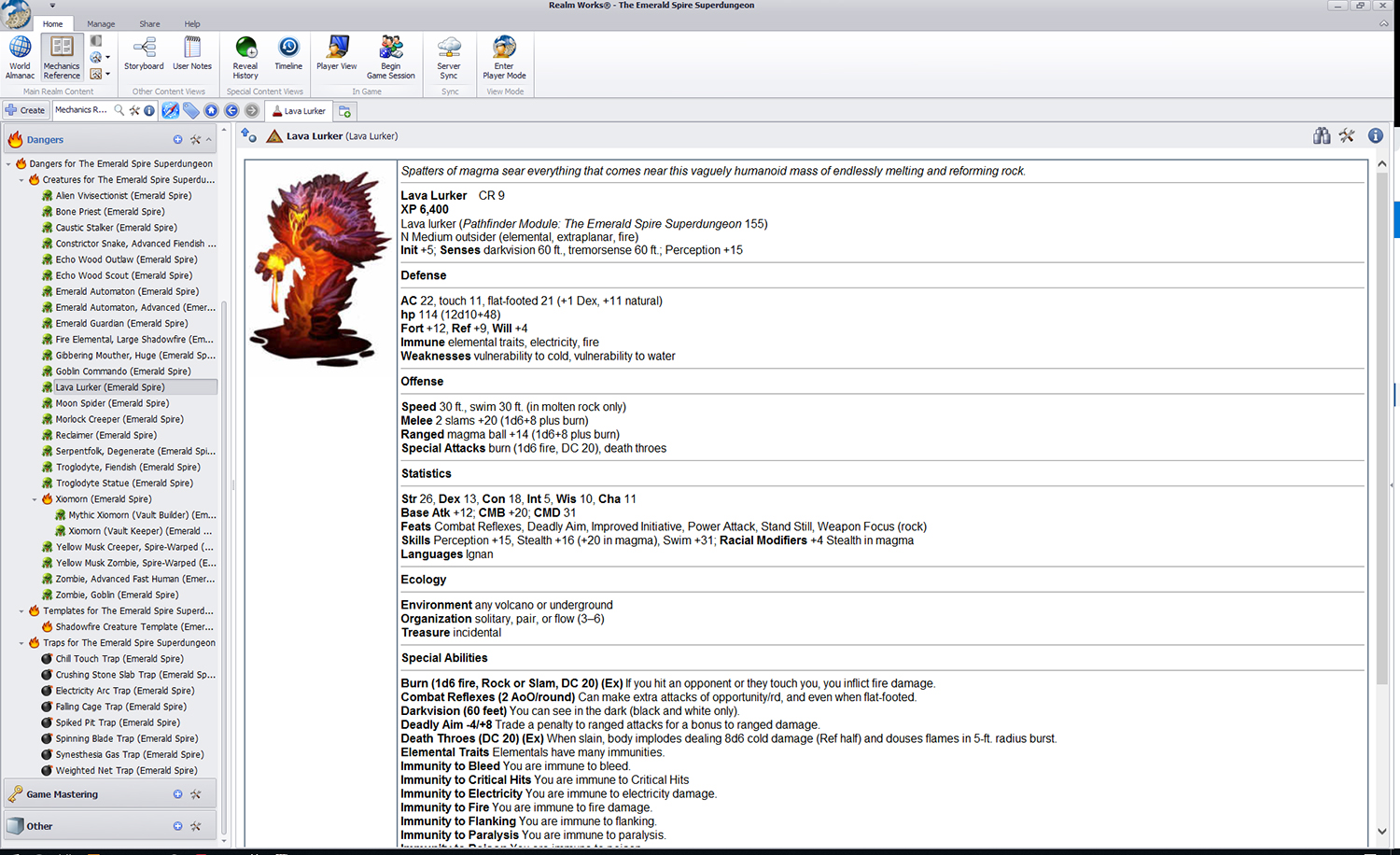Viewport: 1400px width, 855px height.
Task: Open Reveal History view
Action: [x=245, y=58]
